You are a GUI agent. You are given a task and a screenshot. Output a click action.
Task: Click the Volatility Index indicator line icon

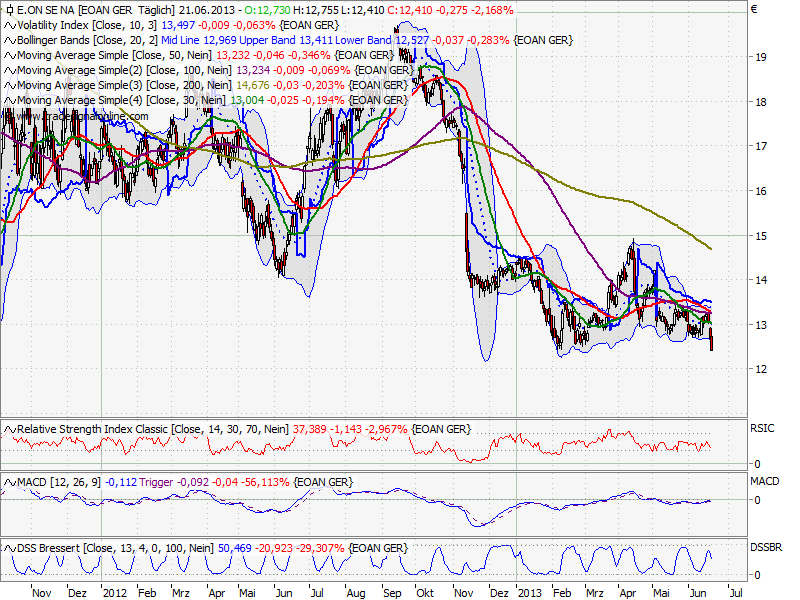10,25
